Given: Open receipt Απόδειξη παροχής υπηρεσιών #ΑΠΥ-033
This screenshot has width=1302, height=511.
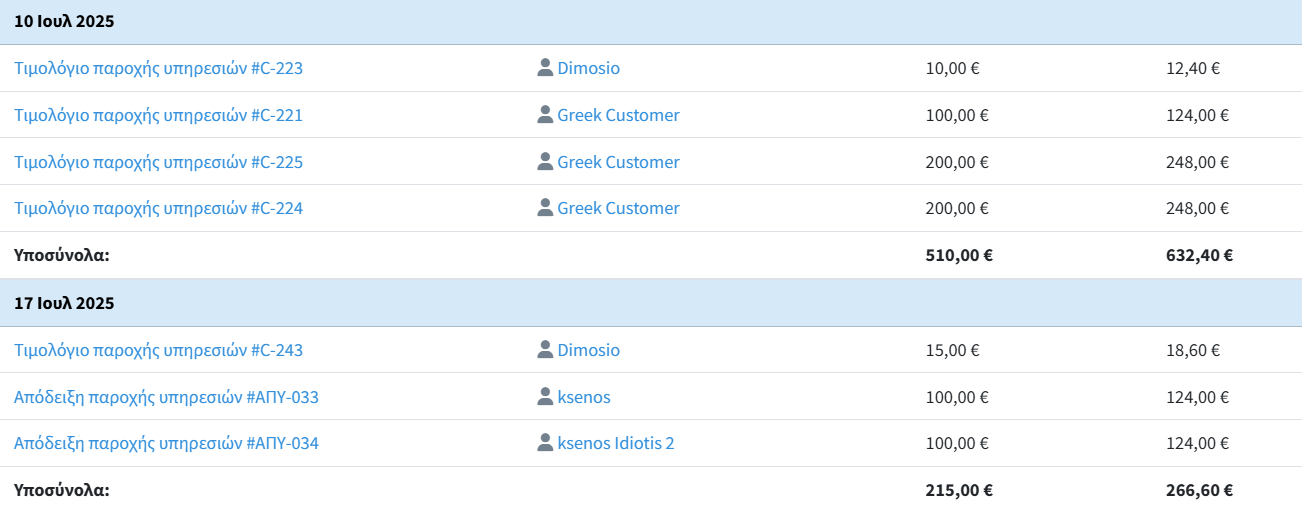Looking at the screenshot, I should 166,398.
